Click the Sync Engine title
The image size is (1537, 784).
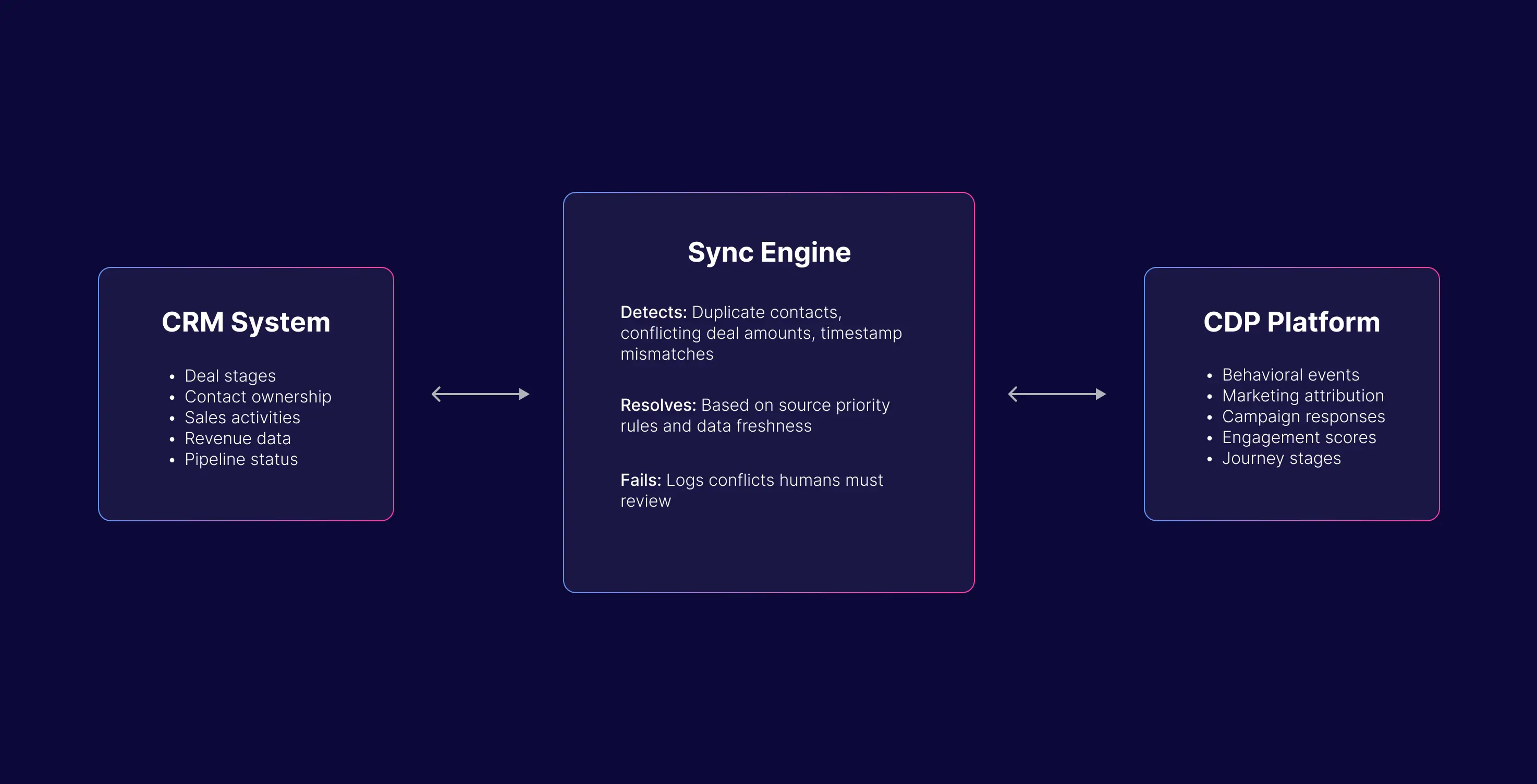coord(769,252)
